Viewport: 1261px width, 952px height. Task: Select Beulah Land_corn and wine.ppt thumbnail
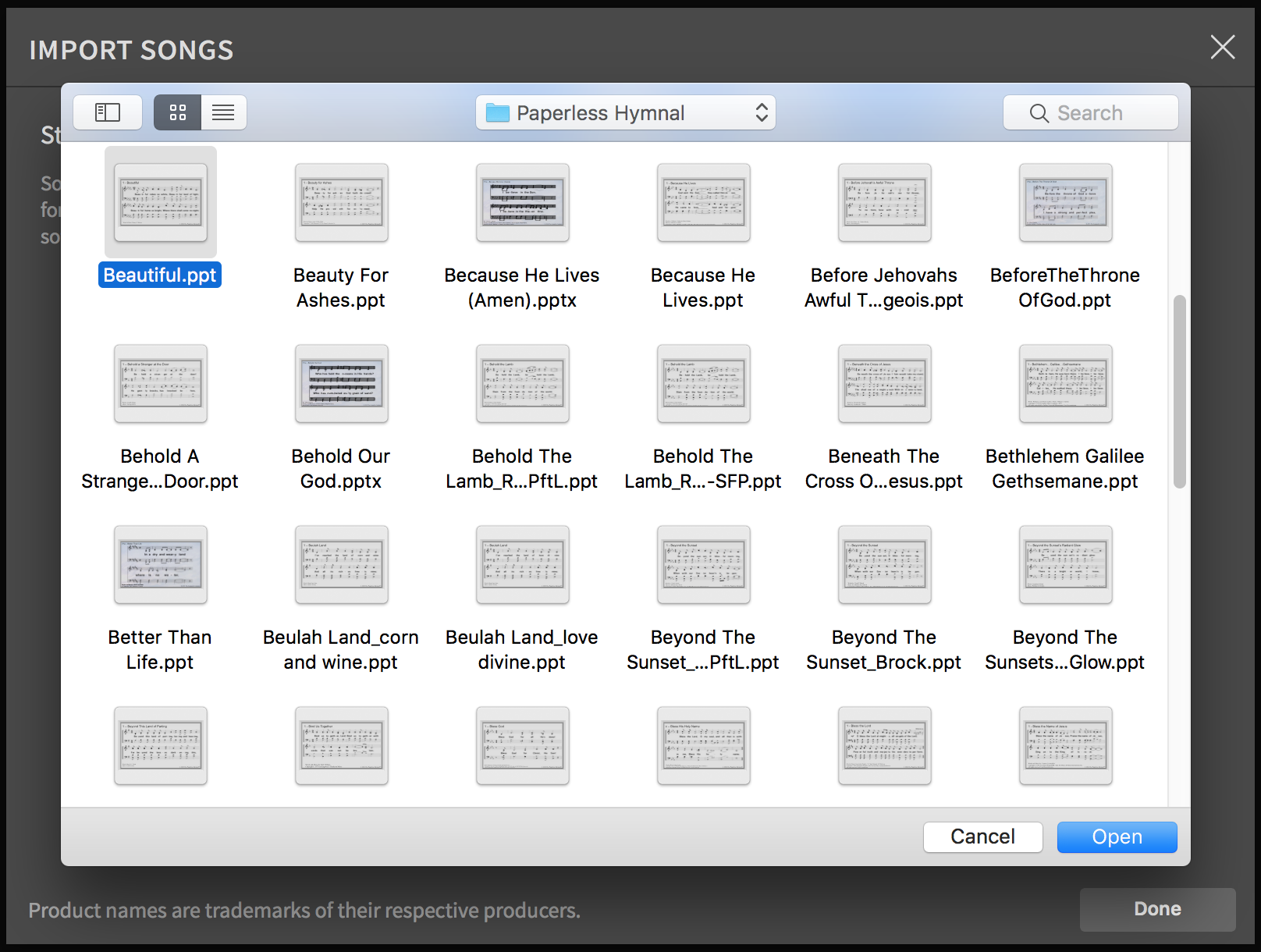[341, 565]
